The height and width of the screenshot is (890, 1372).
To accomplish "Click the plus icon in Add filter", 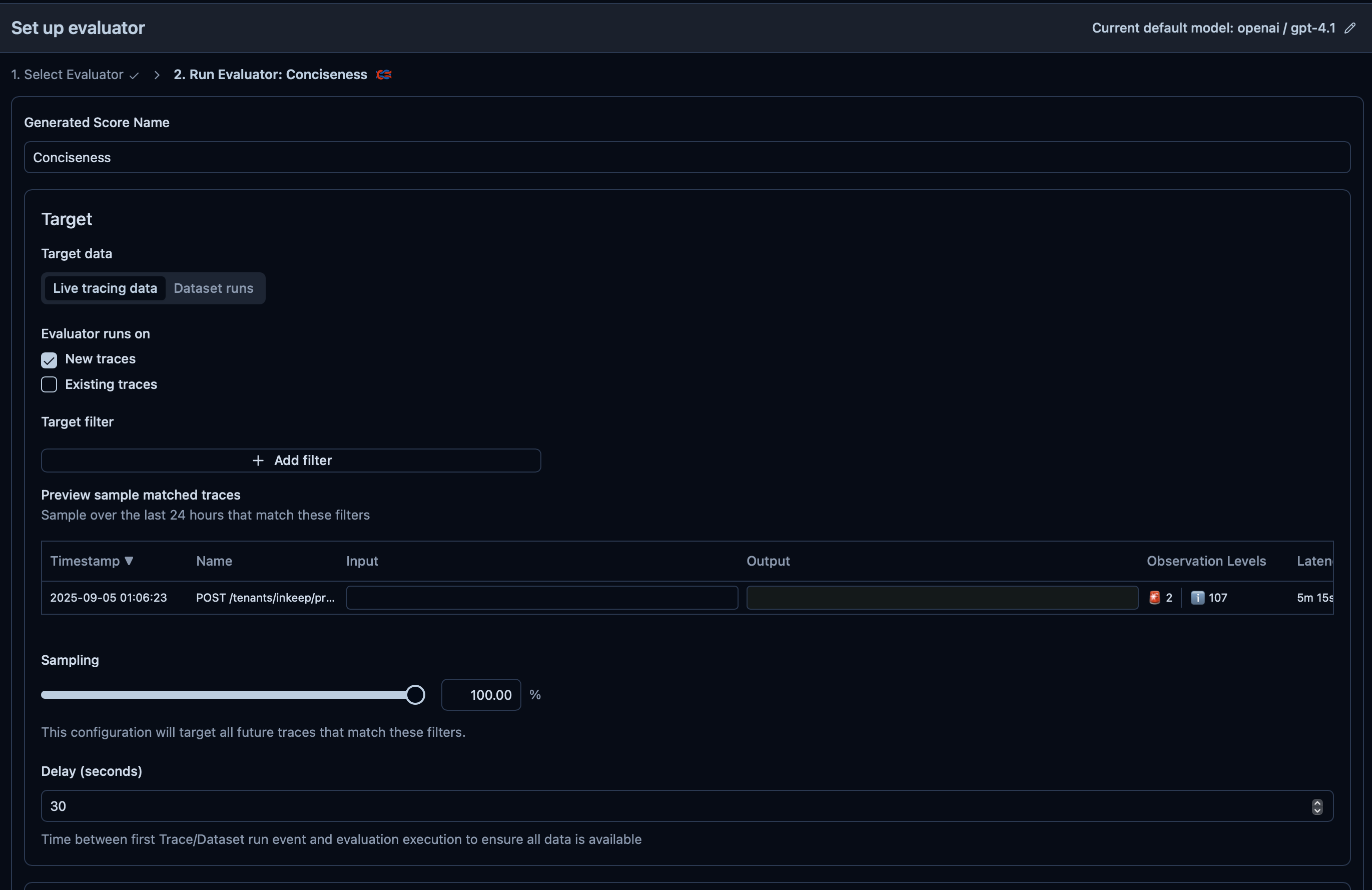I will click(x=258, y=461).
